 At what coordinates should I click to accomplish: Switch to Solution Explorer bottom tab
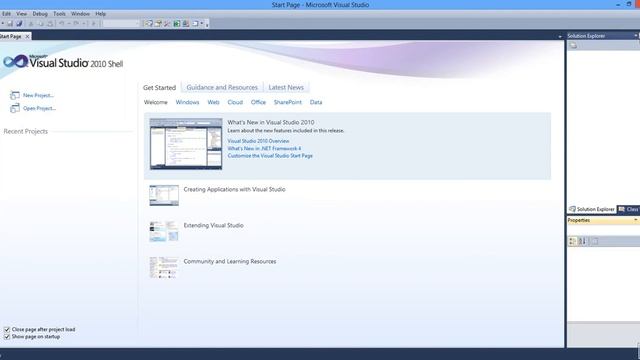coord(591,209)
